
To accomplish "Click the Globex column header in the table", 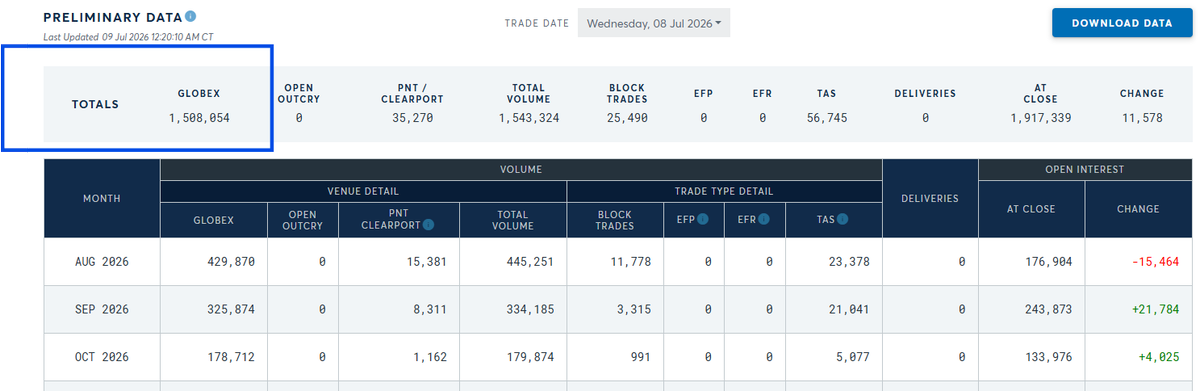I will click(214, 219).
